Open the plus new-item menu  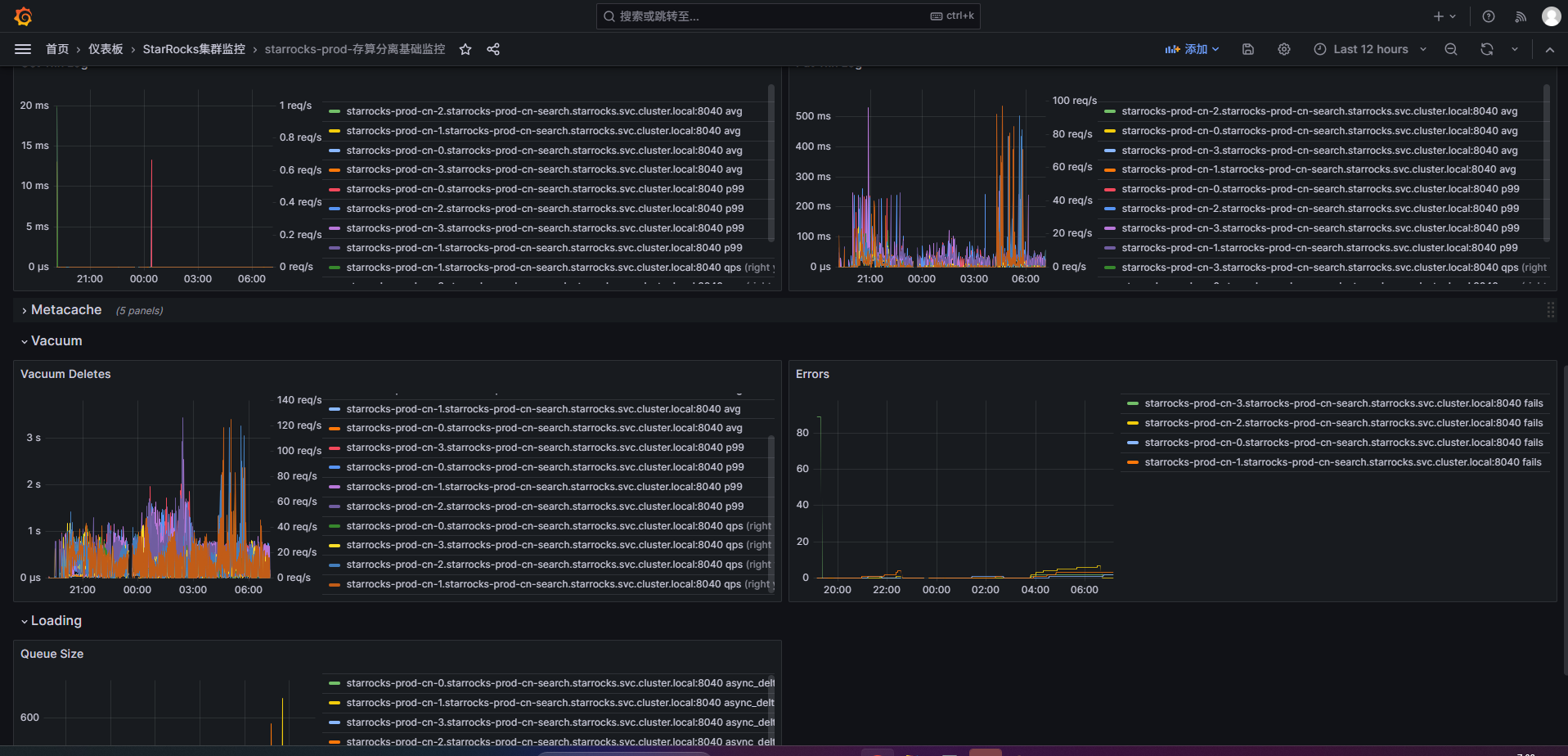point(1444,16)
